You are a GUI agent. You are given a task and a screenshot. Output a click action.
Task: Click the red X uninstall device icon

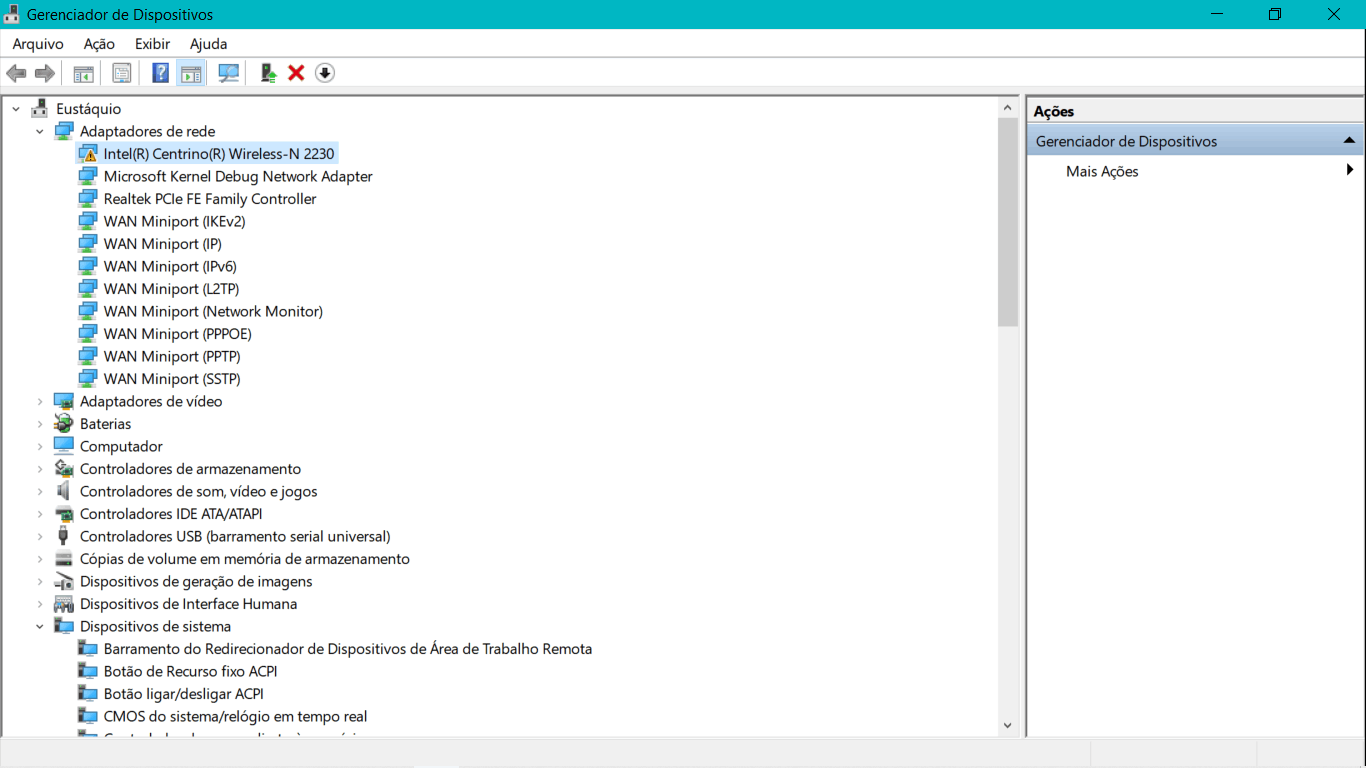tap(296, 73)
